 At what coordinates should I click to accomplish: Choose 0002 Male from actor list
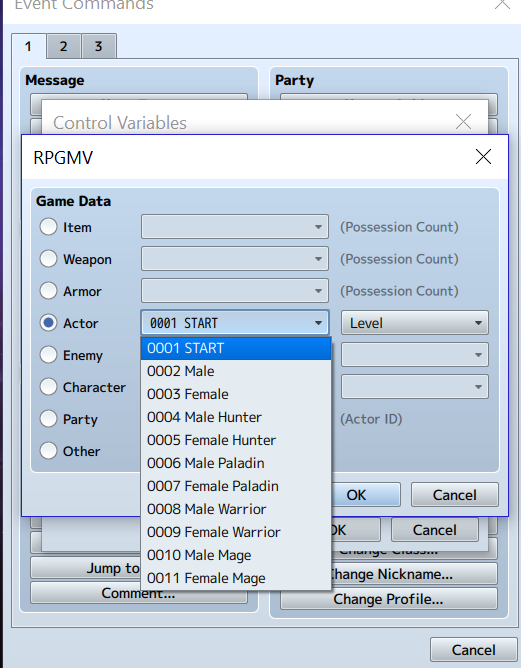(236, 371)
